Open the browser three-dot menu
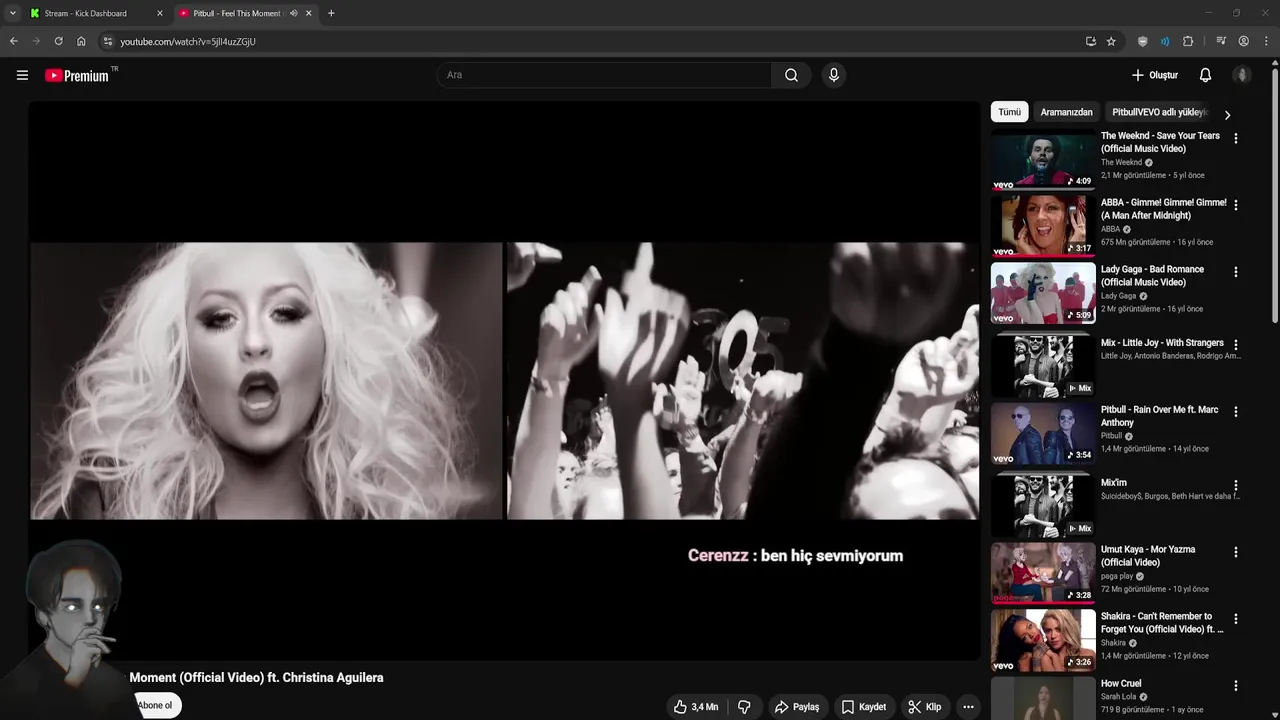Screen dimensions: 1280x720 point(1266,41)
